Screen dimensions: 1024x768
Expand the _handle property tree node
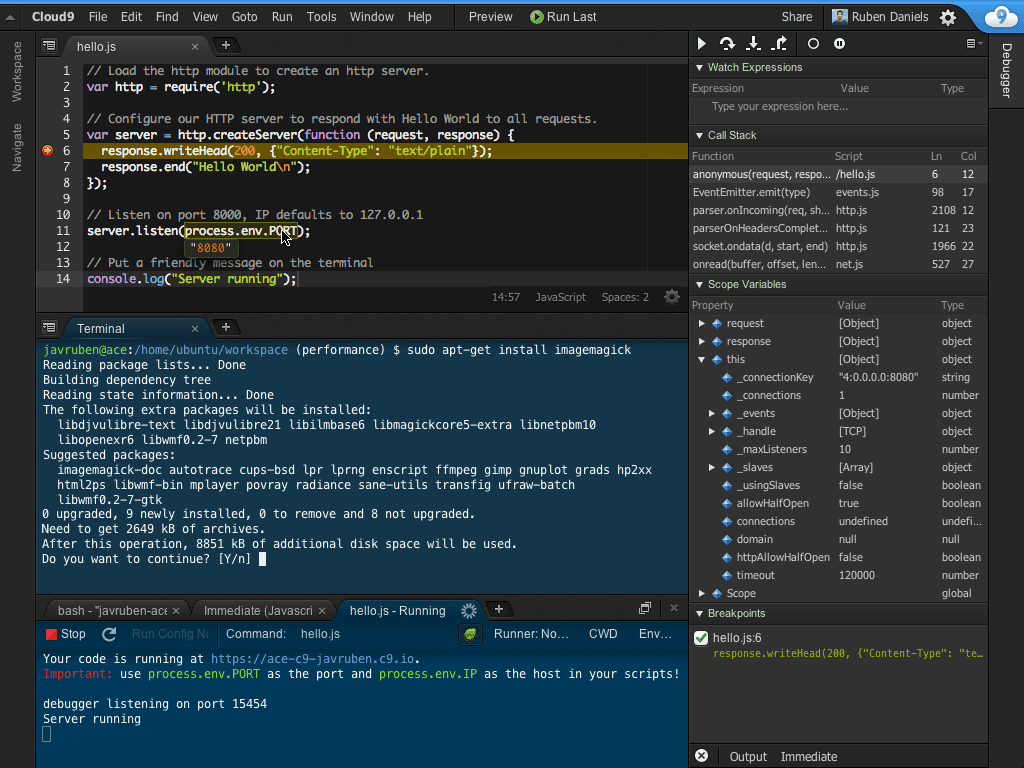[x=712, y=432]
